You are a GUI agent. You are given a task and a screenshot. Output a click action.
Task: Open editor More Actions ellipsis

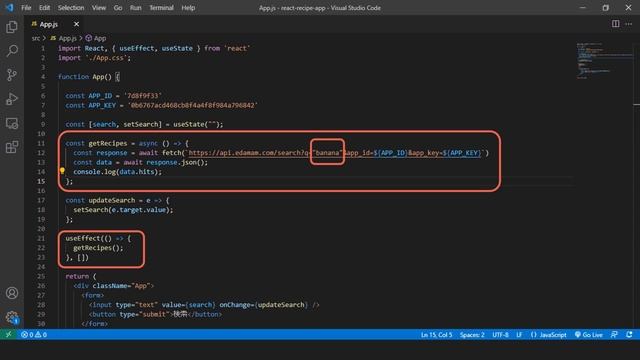[629, 24]
